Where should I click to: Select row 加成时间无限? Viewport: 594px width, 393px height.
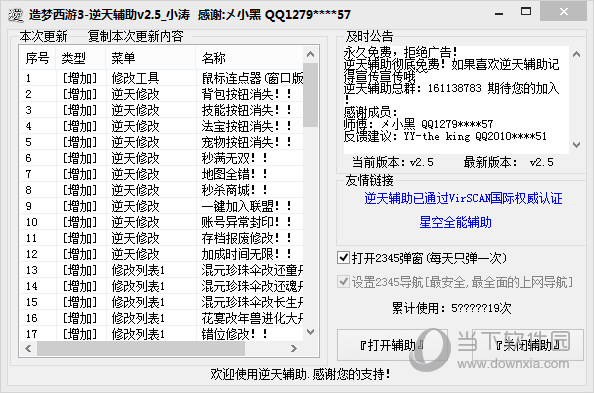click(161, 254)
